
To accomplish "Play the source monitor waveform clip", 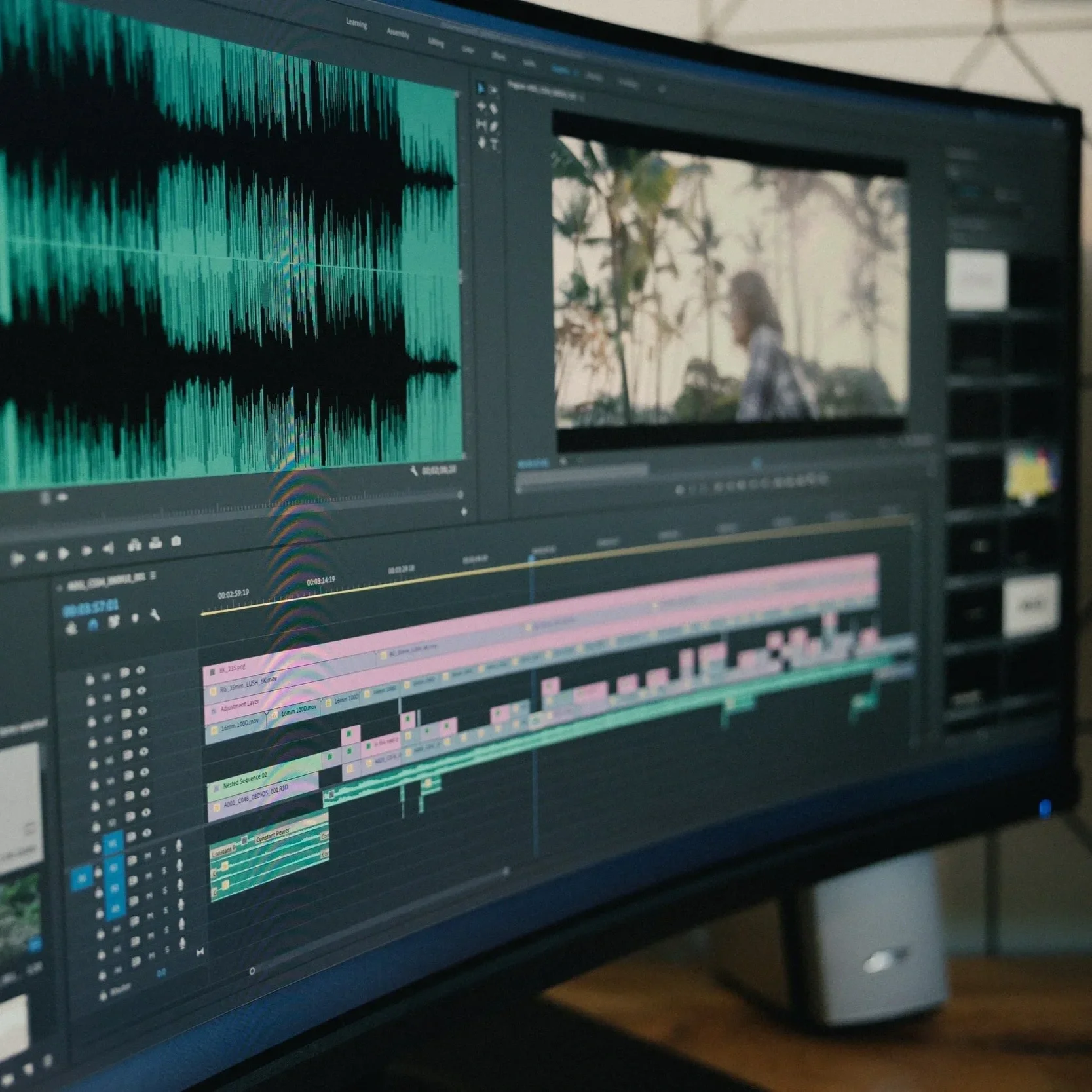I will (x=64, y=554).
